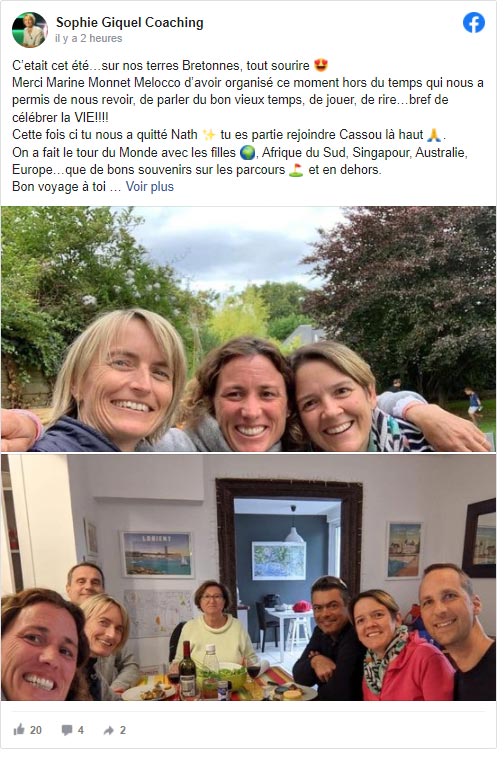Click the globe emoji in the text
This screenshot has width=504, height=758.
[247, 152]
